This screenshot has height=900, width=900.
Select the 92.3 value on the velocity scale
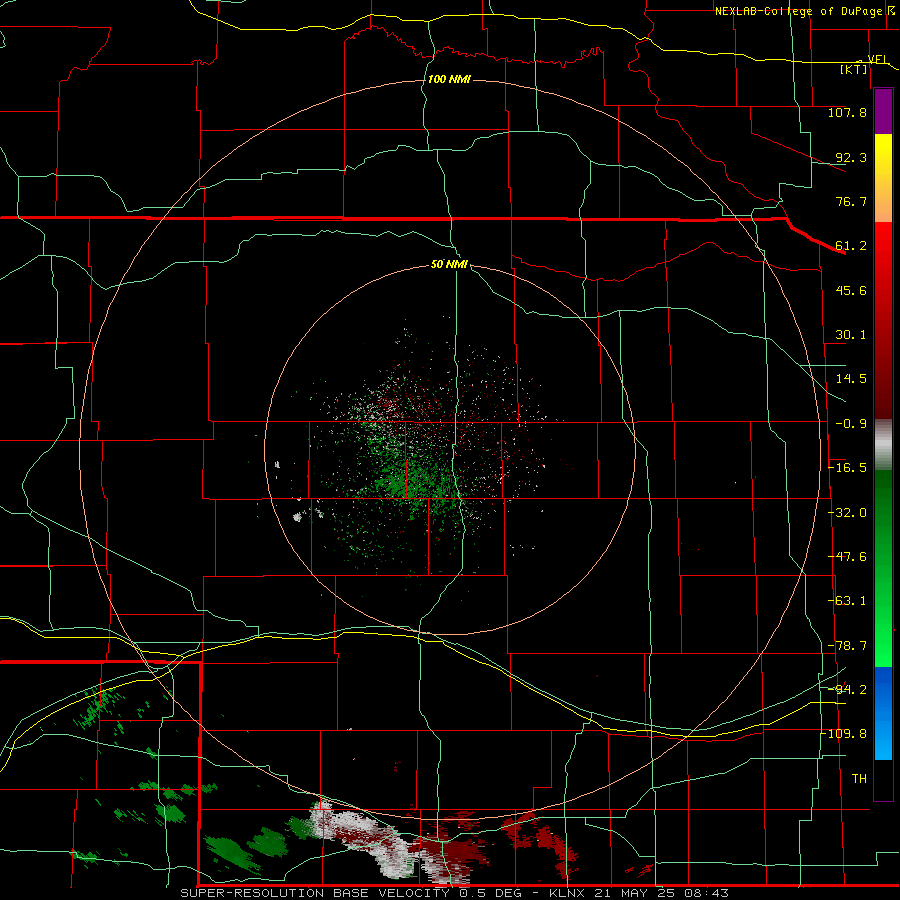pyautogui.click(x=851, y=157)
